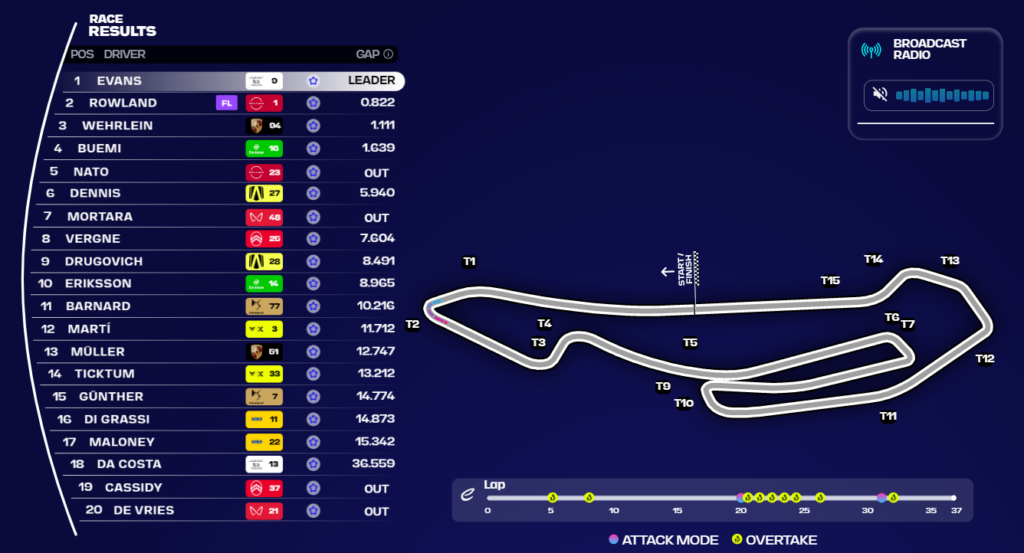Click Drugovich's Andretti team badge 28
Image resolution: width=1024 pixels, height=553 pixels.
tap(264, 262)
